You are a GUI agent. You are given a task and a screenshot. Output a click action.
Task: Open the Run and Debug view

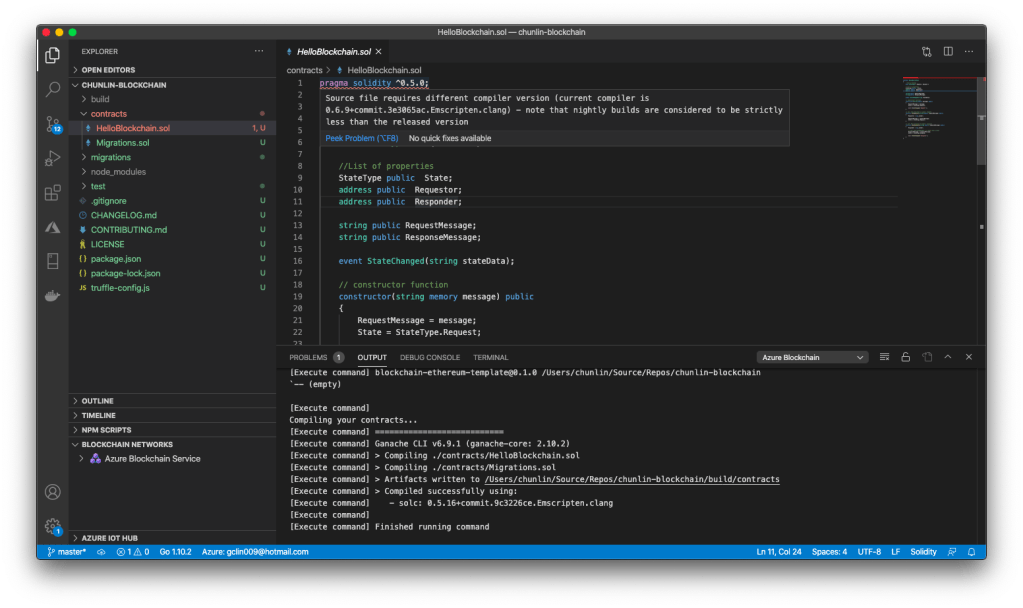click(53, 158)
